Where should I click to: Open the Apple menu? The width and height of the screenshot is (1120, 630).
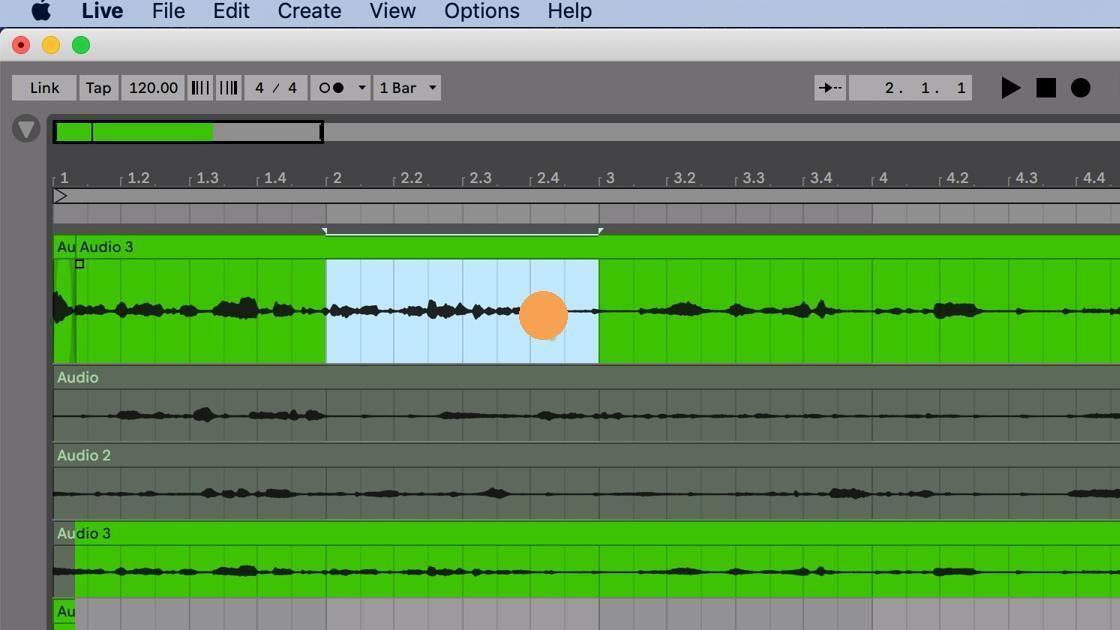tap(40, 11)
